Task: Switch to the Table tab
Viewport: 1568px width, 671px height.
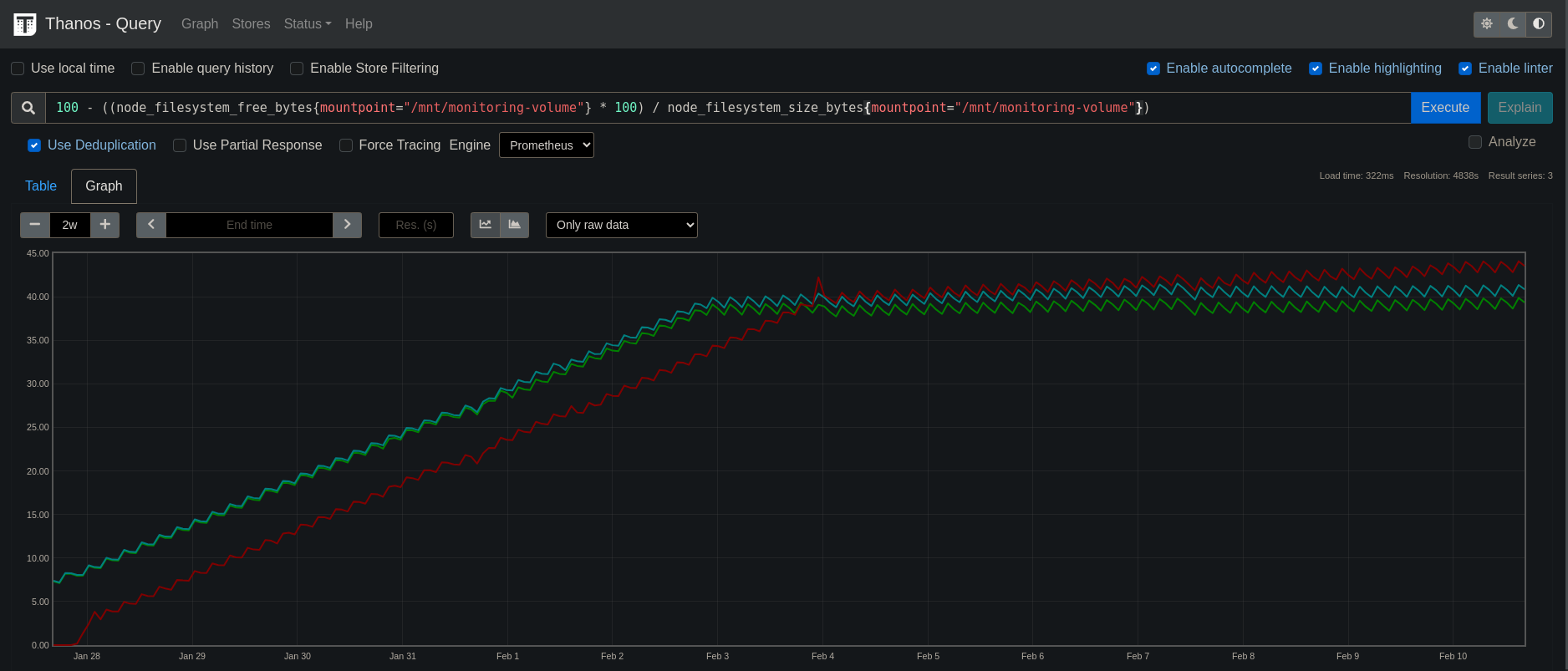Action: (41, 186)
